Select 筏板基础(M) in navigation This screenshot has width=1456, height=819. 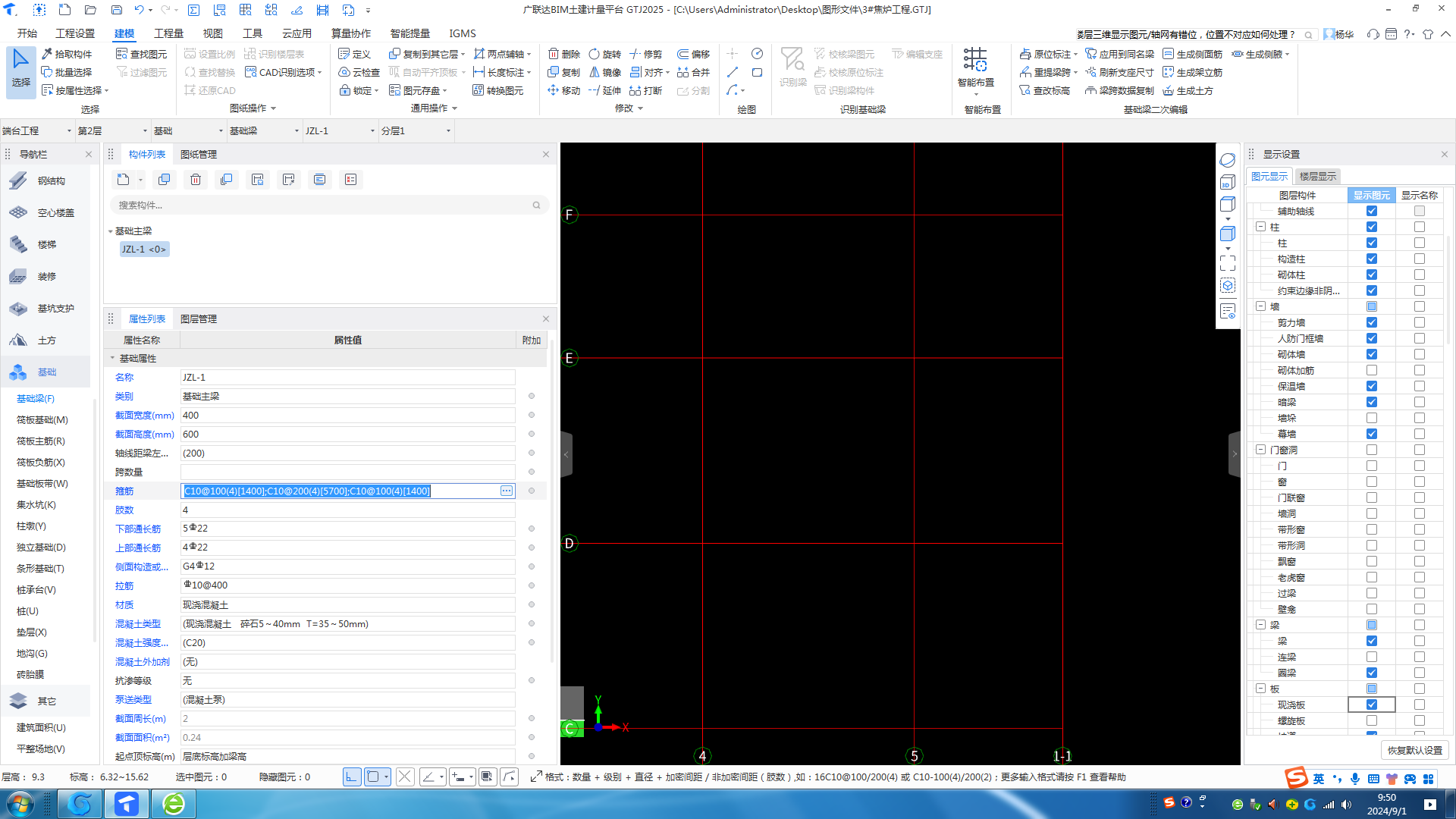coord(42,419)
